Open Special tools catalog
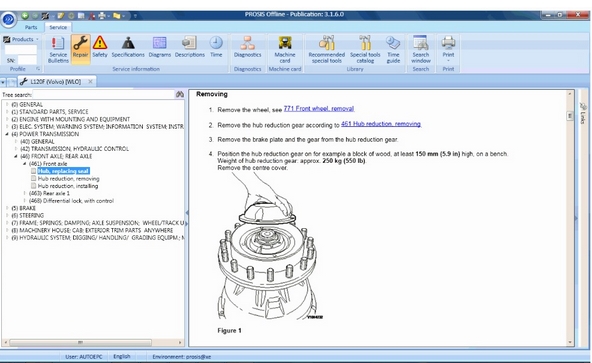Viewport: 592px width, 363px height. 365,49
